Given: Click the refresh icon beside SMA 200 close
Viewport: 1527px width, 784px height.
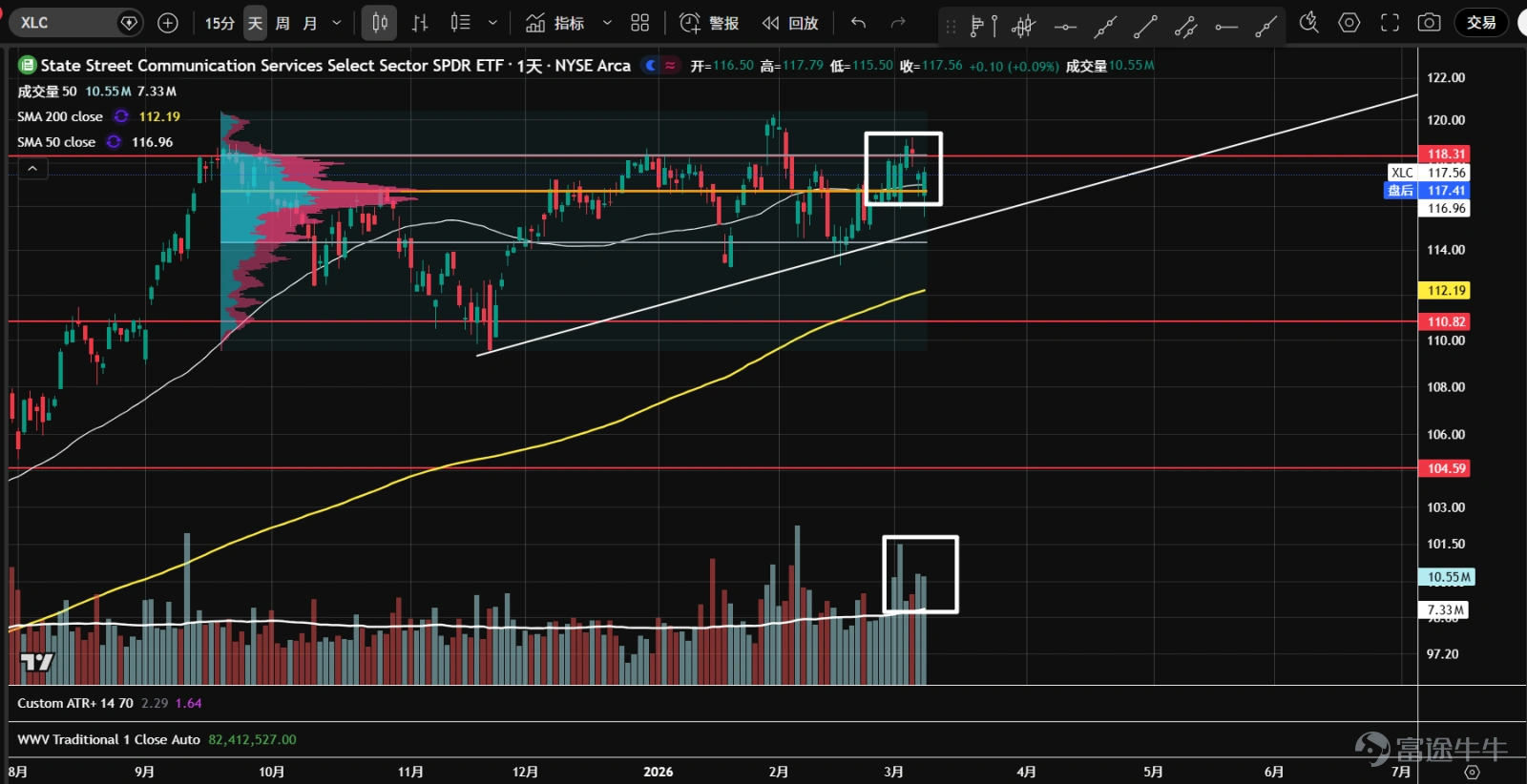Looking at the screenshot, I should [x=121, y=116].
